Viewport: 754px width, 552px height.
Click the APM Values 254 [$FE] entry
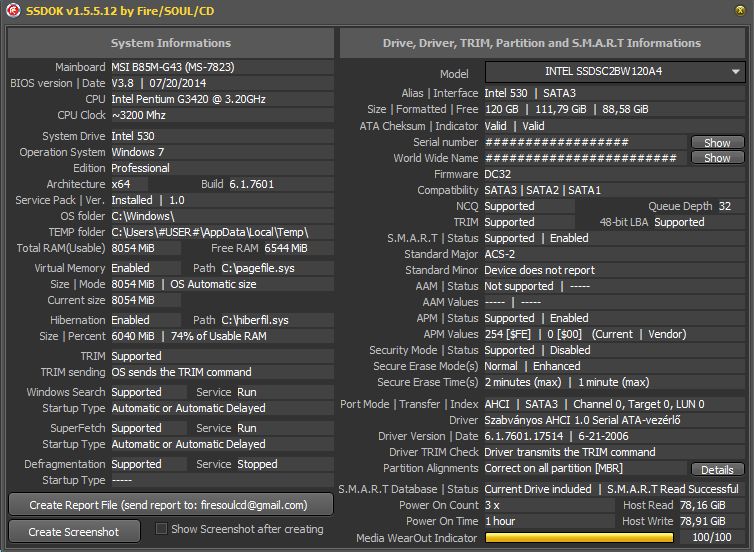point(507,334)
